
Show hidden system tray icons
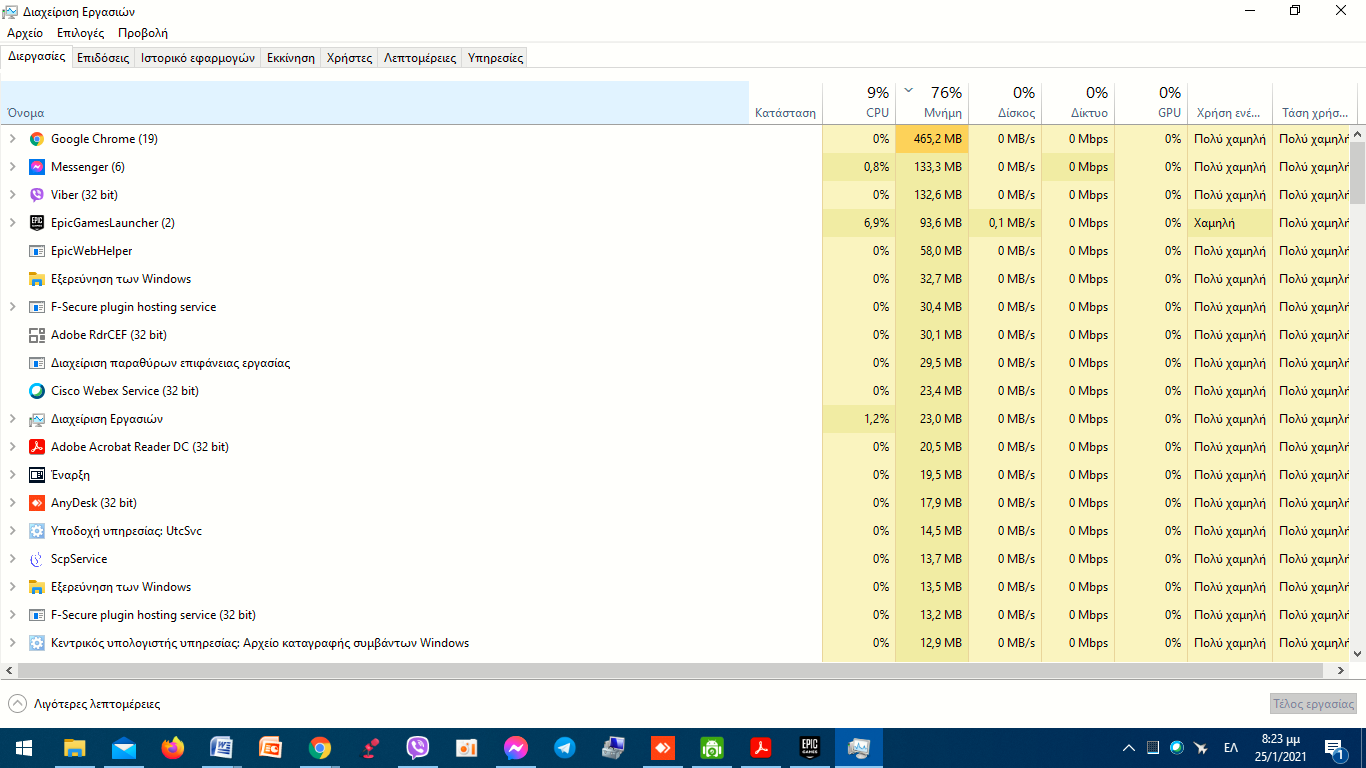click(1129, 748)
